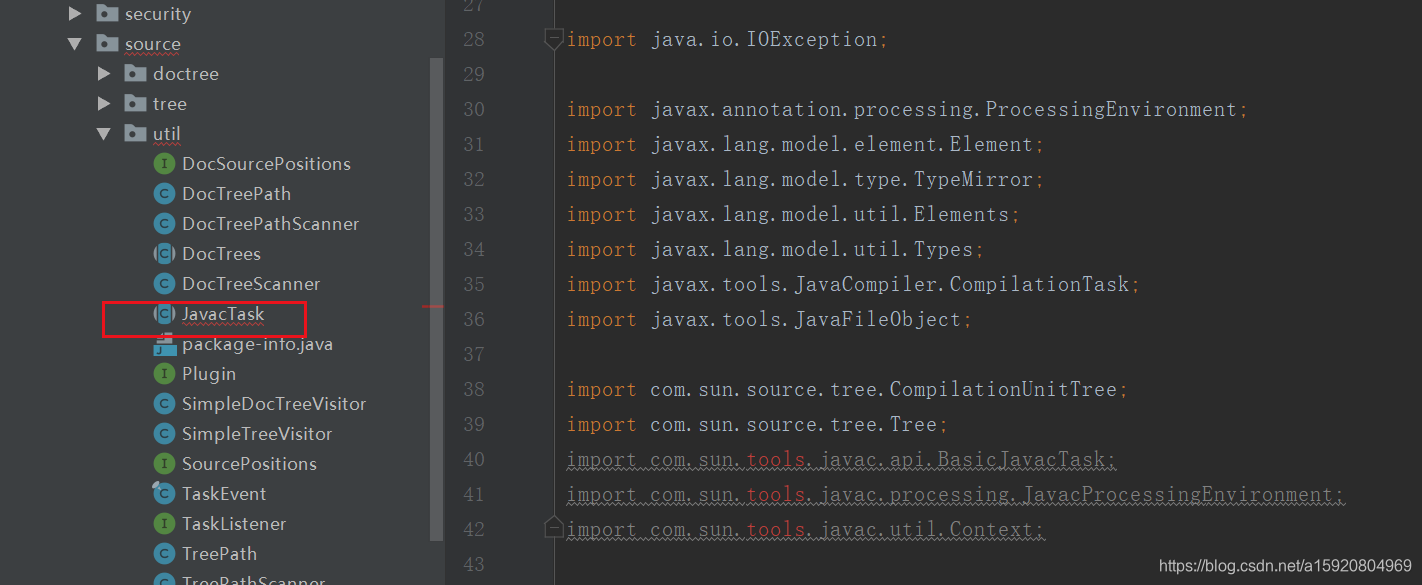Screen dimensions: 1422x585
Task: Click the util folder icon
Action: [x=135, y=134]
